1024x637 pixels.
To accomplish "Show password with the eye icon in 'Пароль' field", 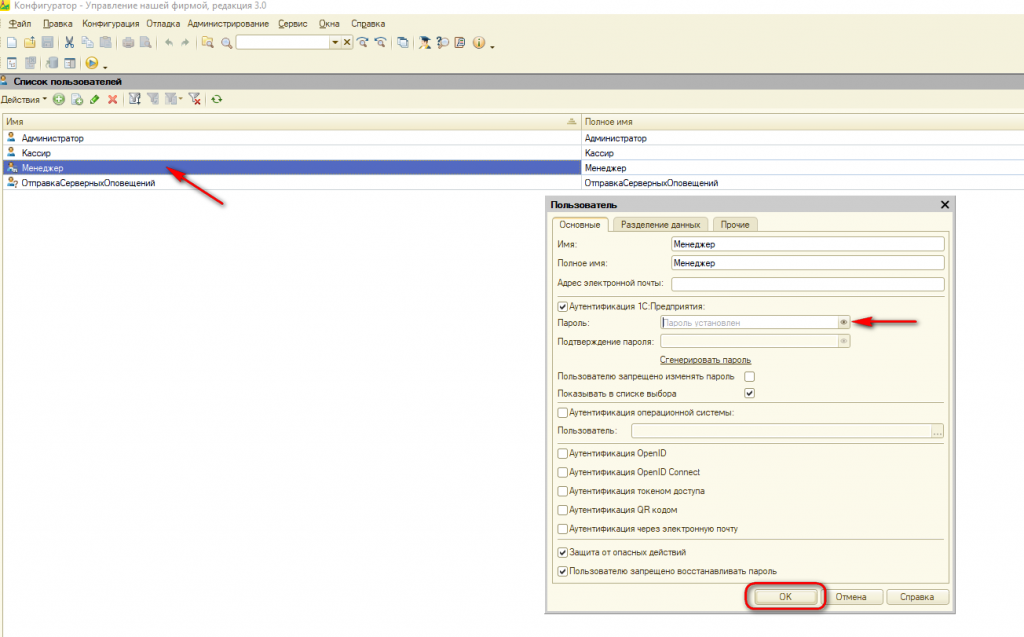I will coord(844,323).
